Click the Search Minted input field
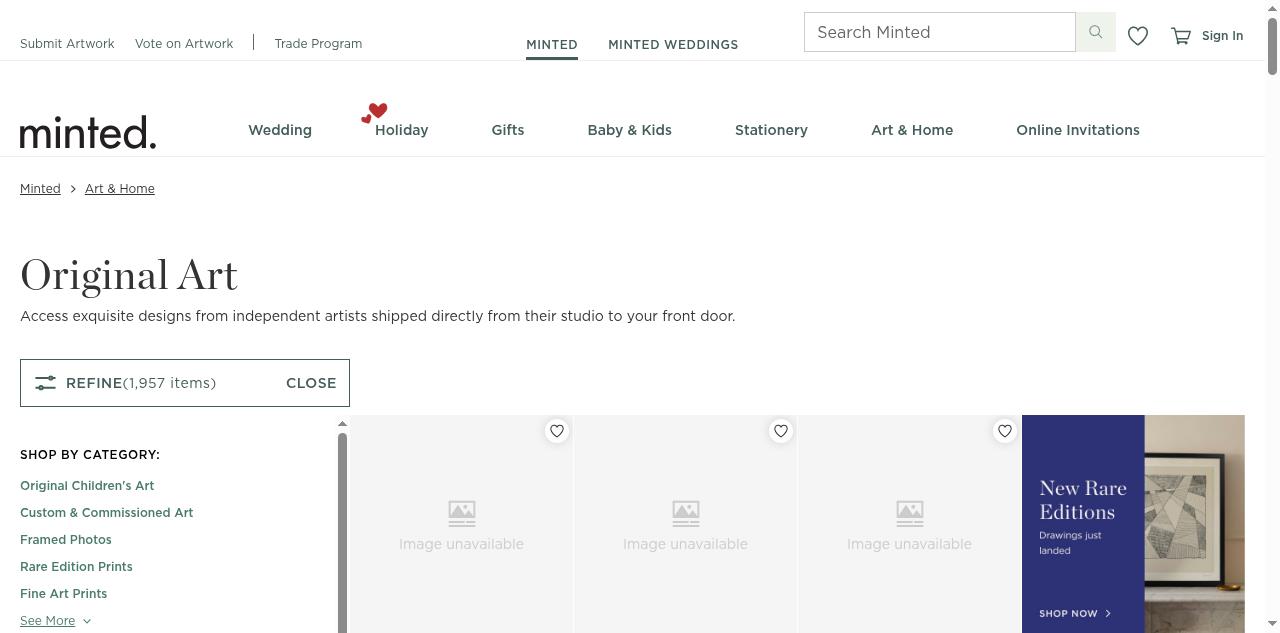 (940, 32)
